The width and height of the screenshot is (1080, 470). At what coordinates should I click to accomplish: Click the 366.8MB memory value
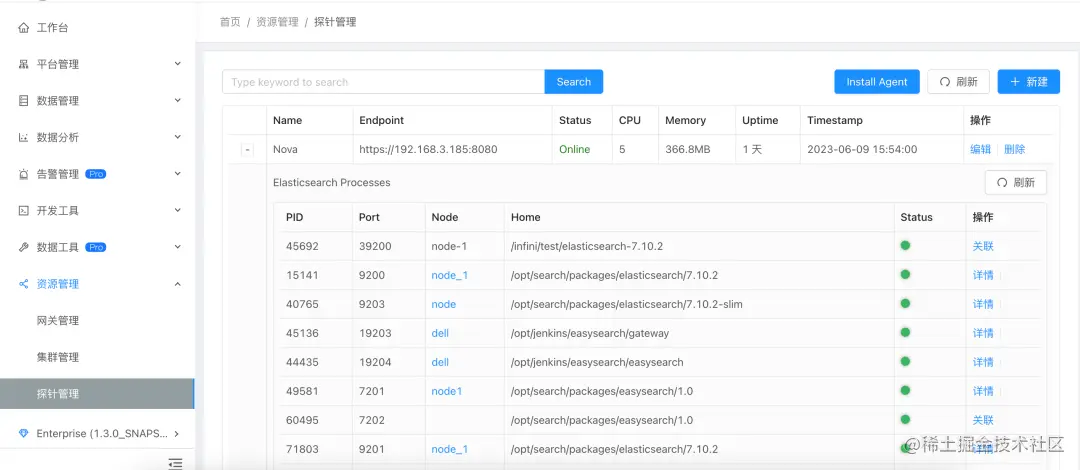pos(688,149)
